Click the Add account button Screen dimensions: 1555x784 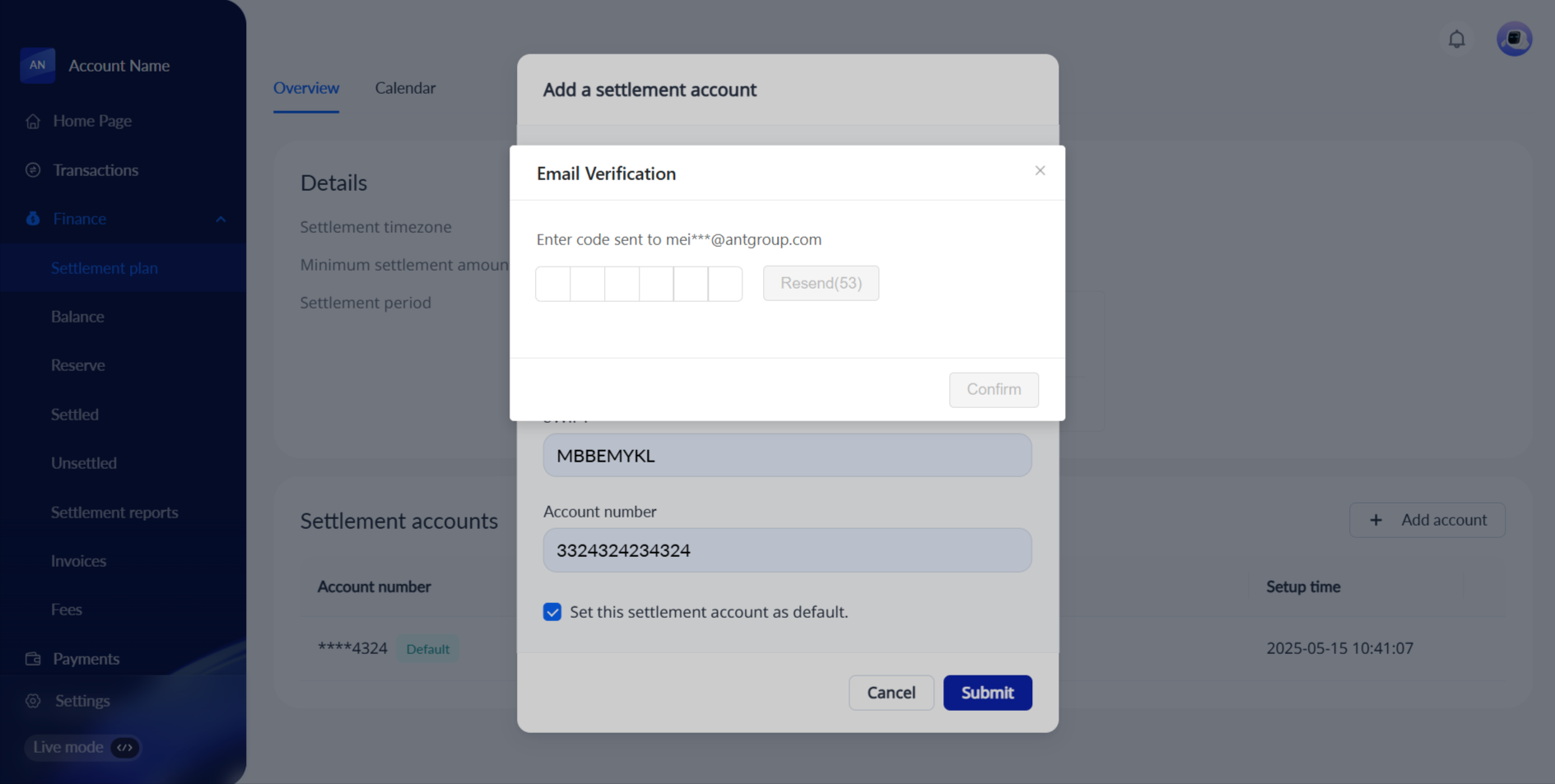coord(1427,520)
